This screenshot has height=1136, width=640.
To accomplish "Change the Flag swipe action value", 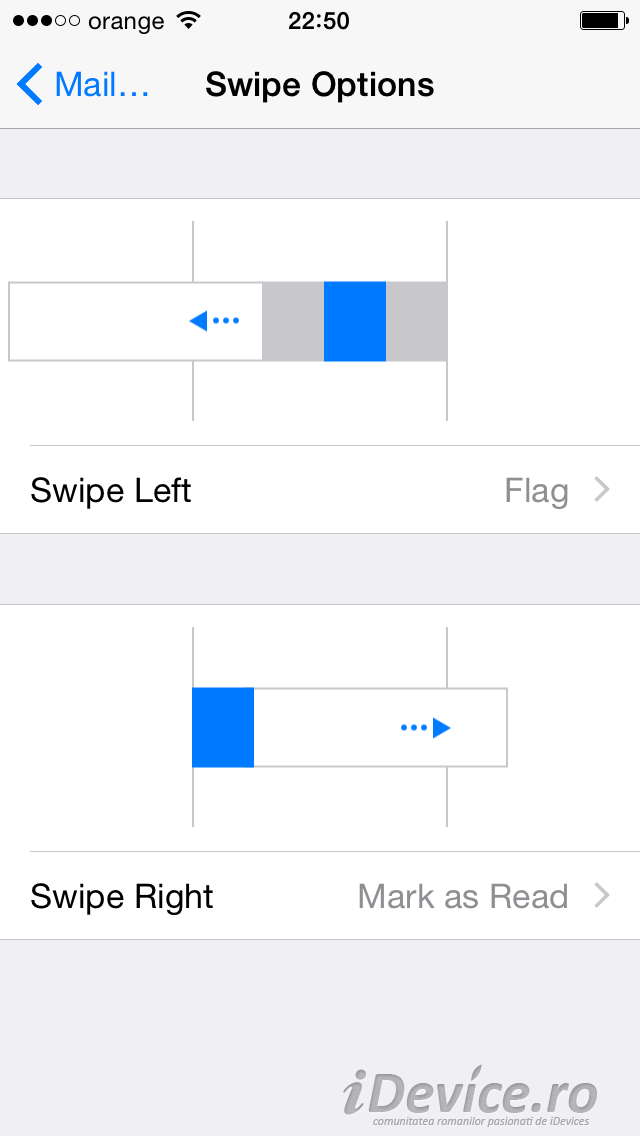I will 537,491.
